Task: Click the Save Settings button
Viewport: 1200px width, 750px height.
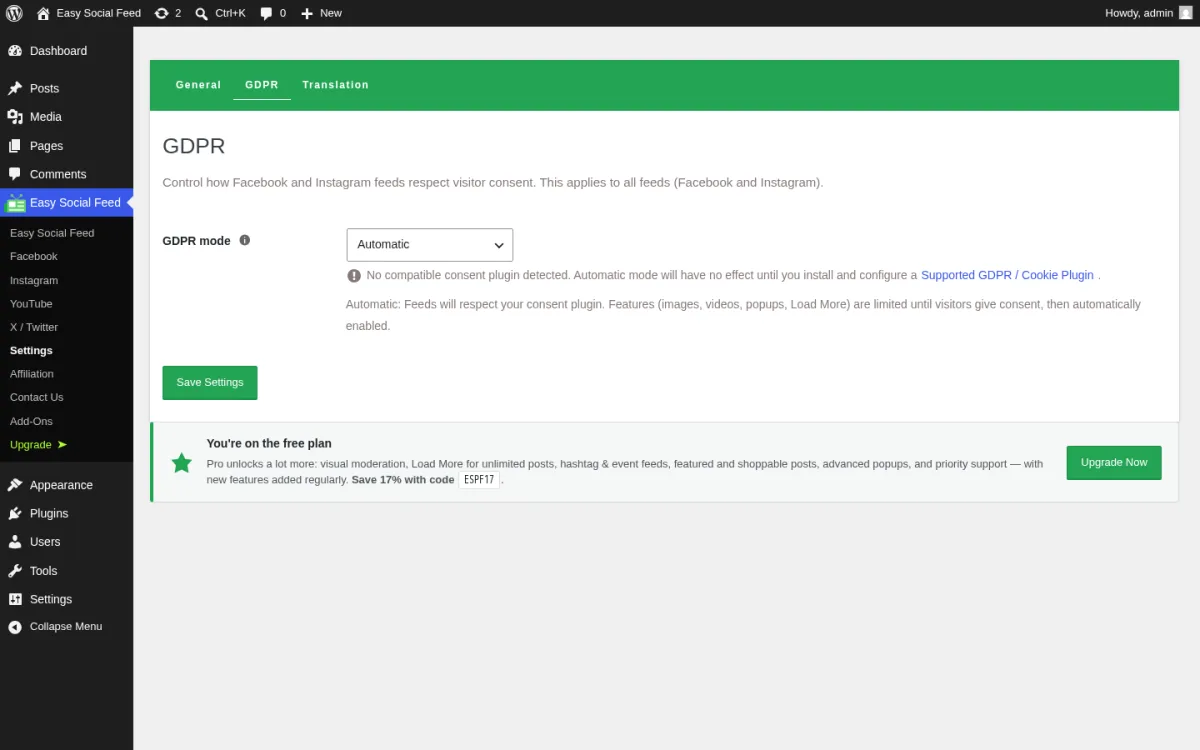Action: (210, 383)
